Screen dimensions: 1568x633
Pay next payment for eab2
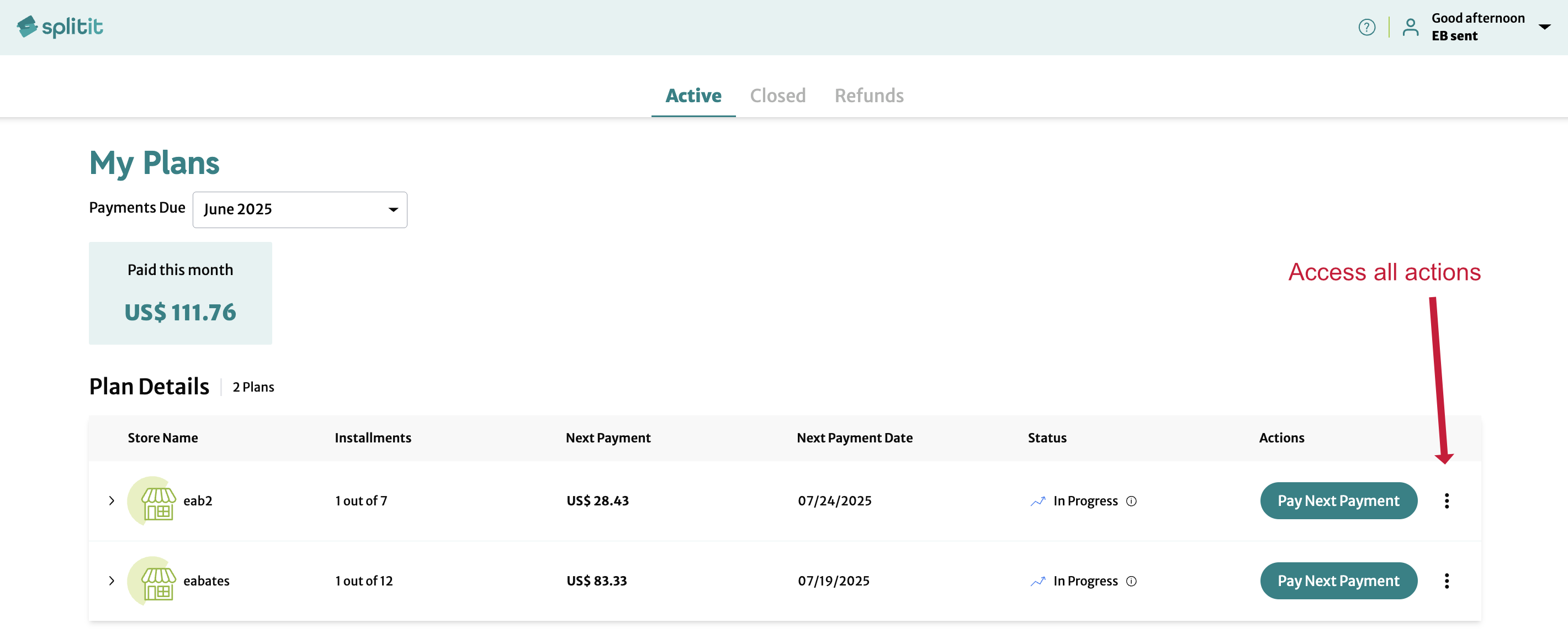[x=1338, y=500]
